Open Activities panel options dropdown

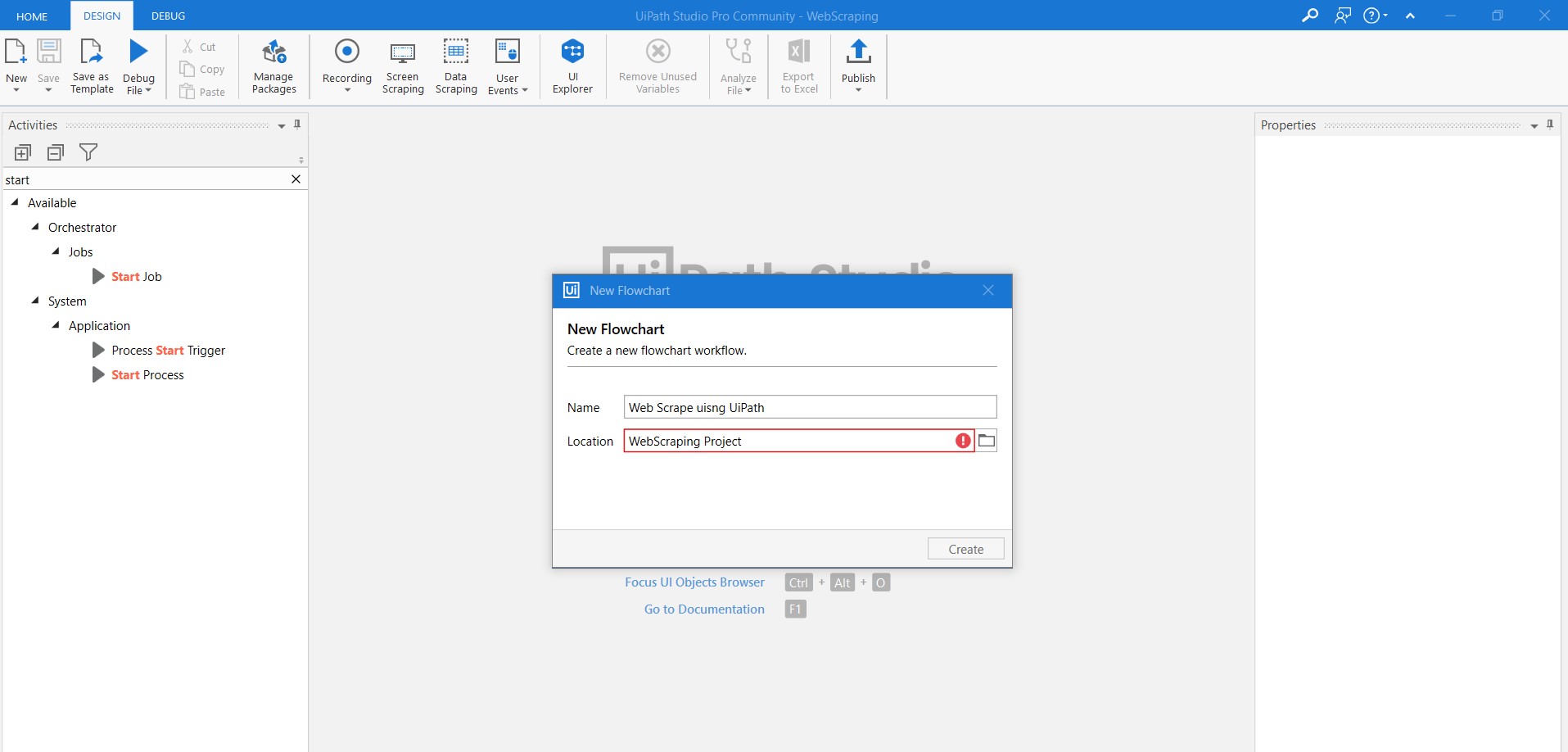pos(281,126)
